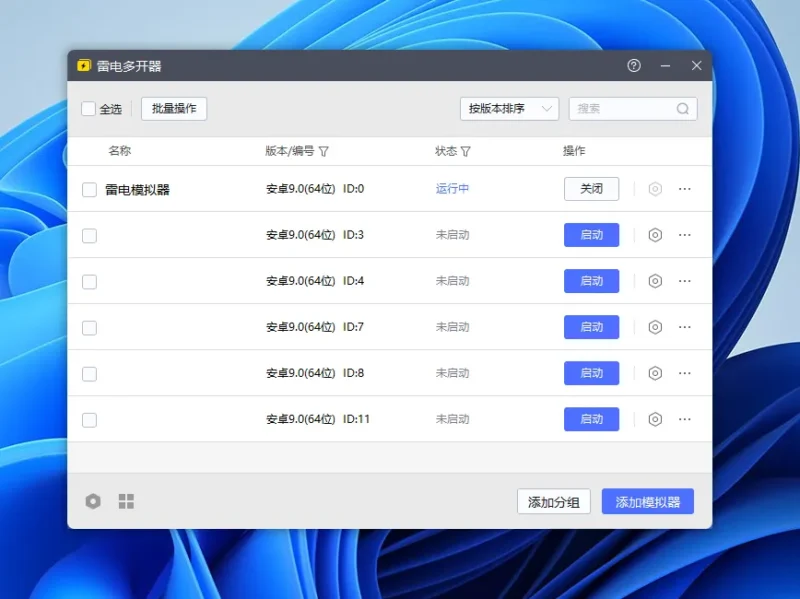Open more options for ID:3 row

(685, 235)
